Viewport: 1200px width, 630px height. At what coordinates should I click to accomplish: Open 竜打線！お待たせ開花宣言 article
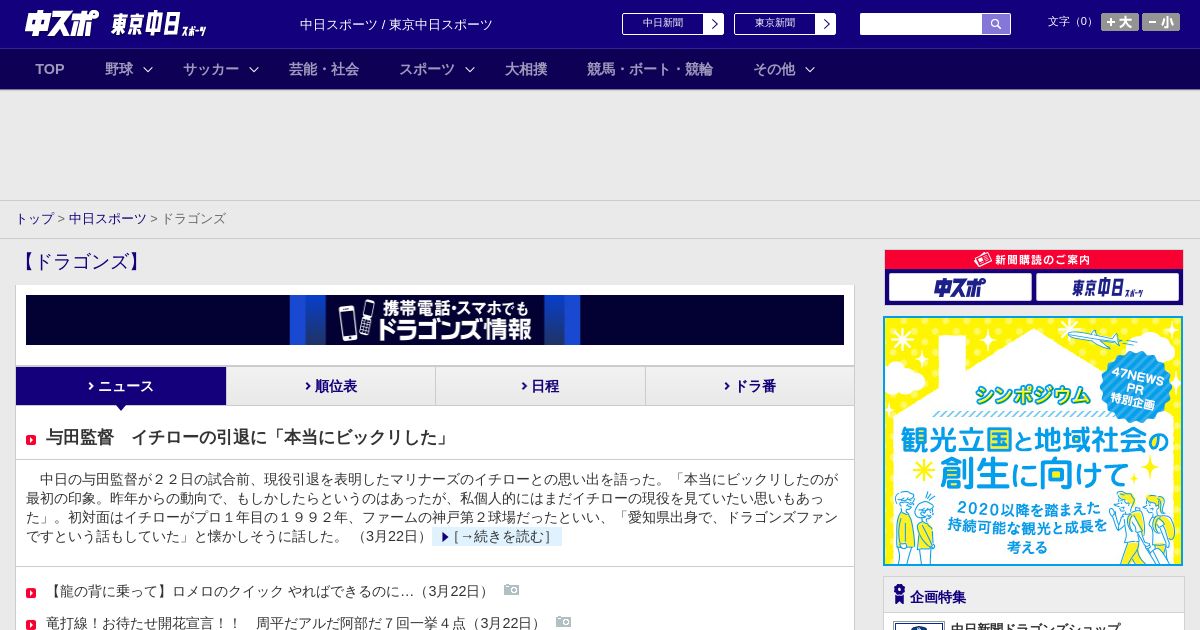point(296,623)
